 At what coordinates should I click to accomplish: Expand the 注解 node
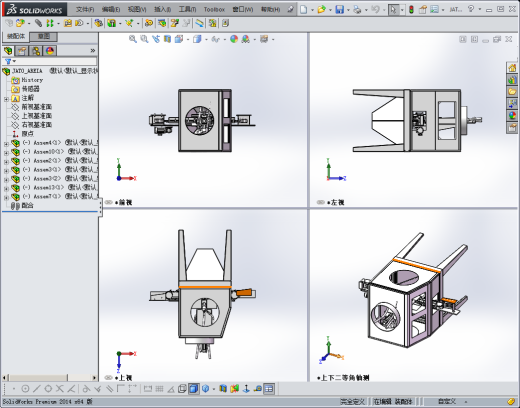pos(6,99)
